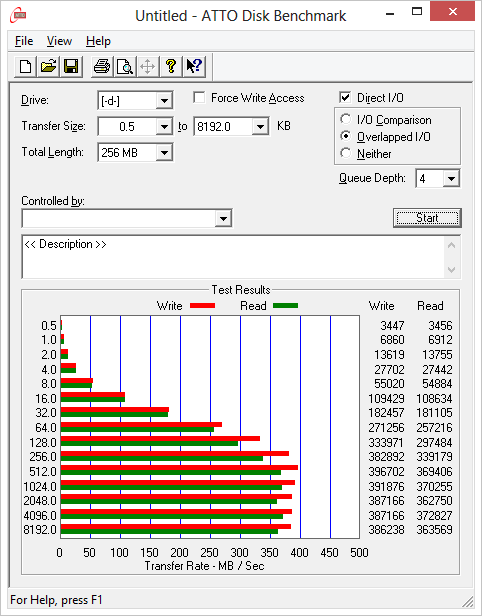Screen dimensions: 482x616
Task: Select the Overlapped I/O radio option
Action: coord(346,136)
